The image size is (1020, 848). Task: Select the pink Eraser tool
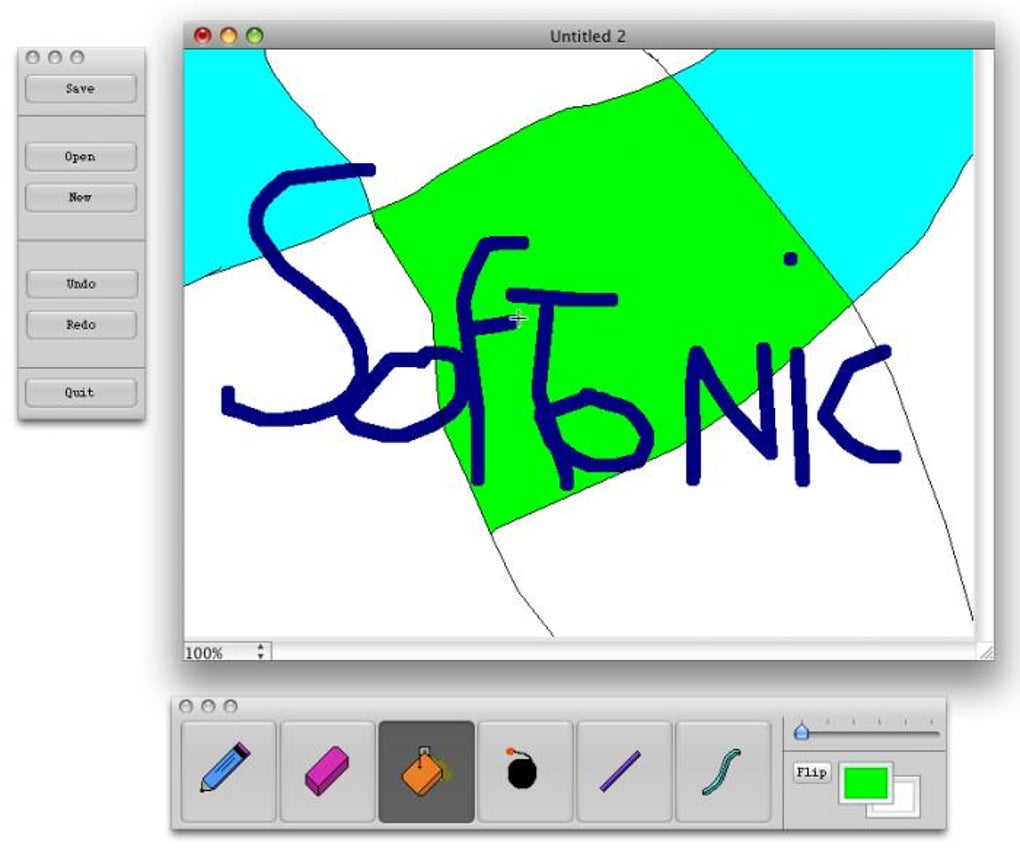click(x=327, y=771)
